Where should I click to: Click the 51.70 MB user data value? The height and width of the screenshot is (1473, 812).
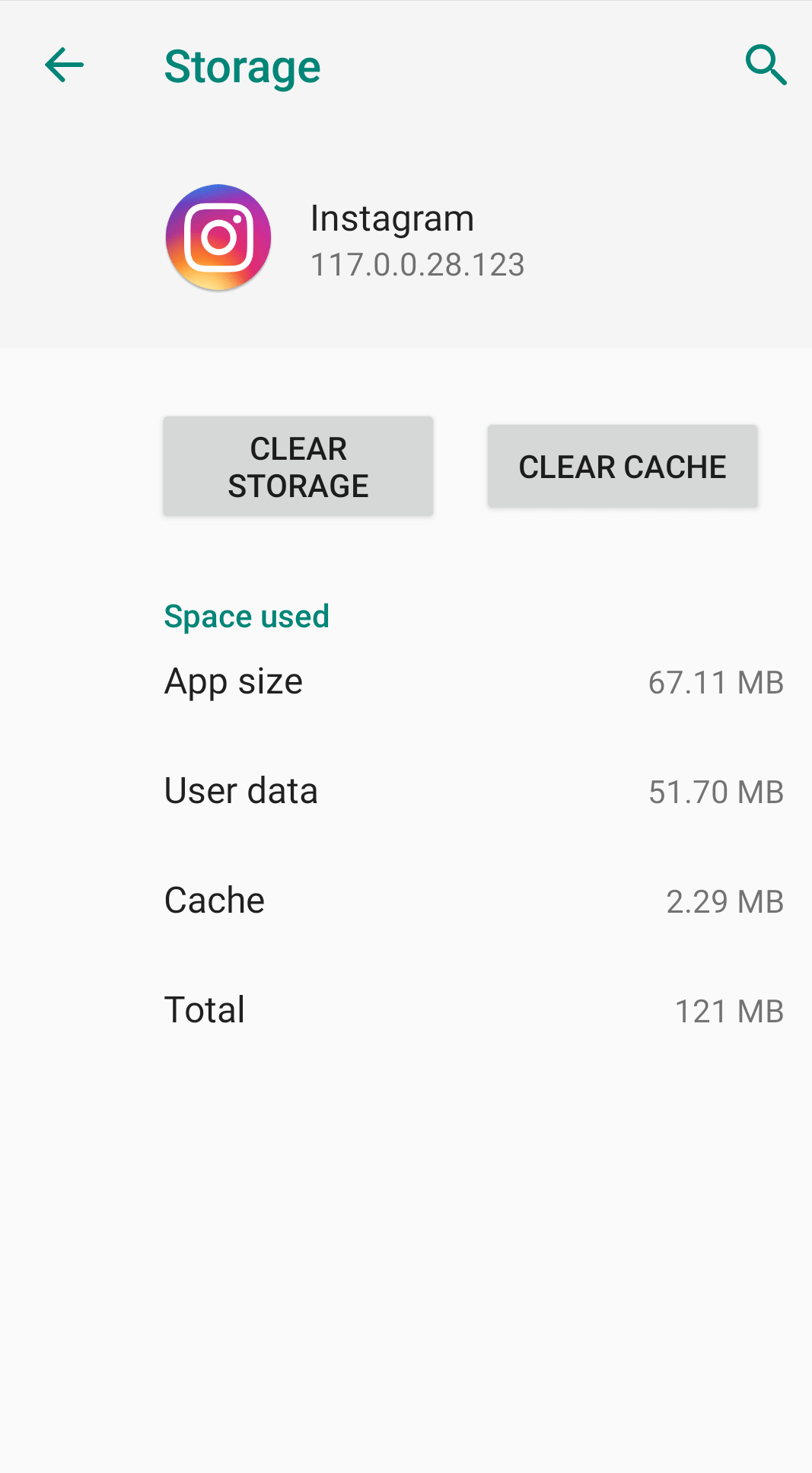715,792
